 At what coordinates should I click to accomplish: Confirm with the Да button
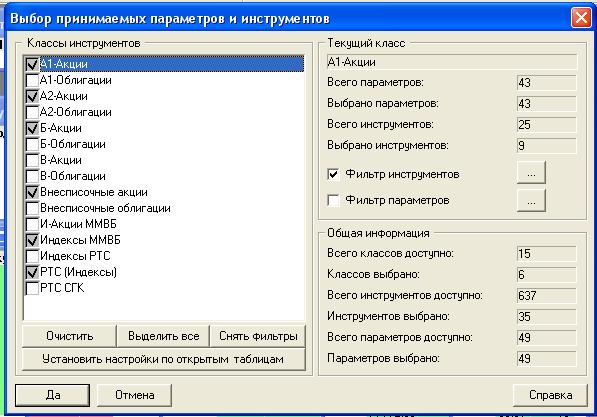(x=53, y=395)
